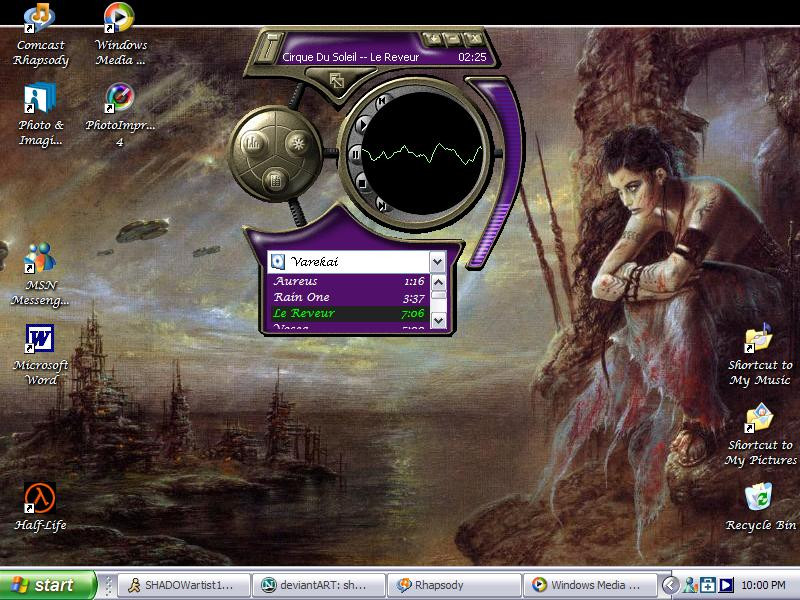Select the Microsoft Word desktop icon
This screenshot has width=800, height=600.
pos(40,355)
